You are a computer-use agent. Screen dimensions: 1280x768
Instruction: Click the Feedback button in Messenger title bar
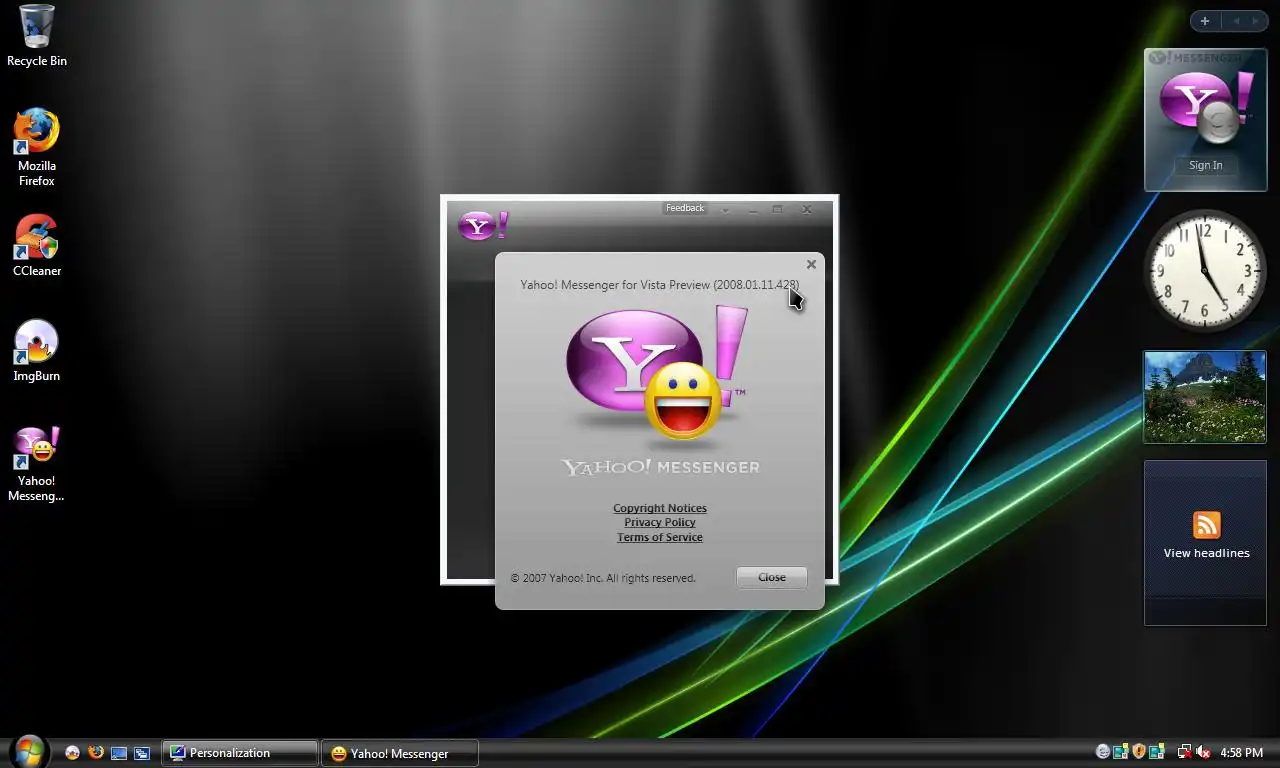[x=685, y=208]
